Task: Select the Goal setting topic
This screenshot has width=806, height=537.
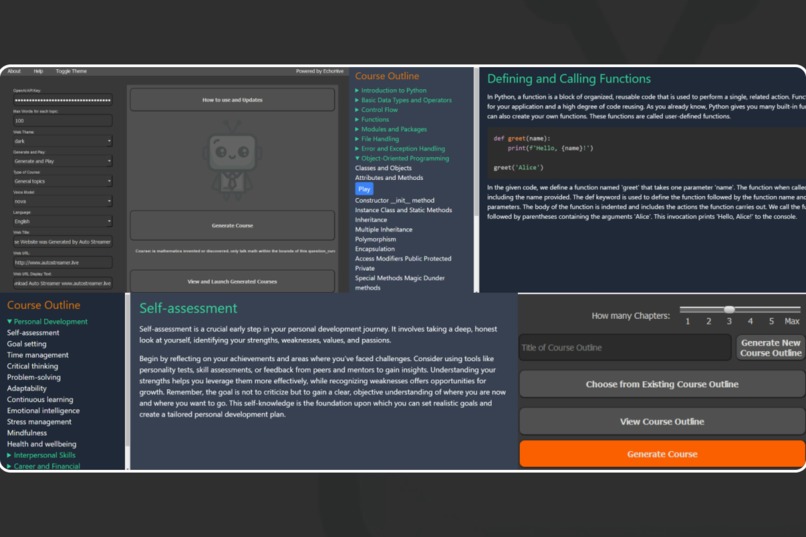Action: pos(26,344)
